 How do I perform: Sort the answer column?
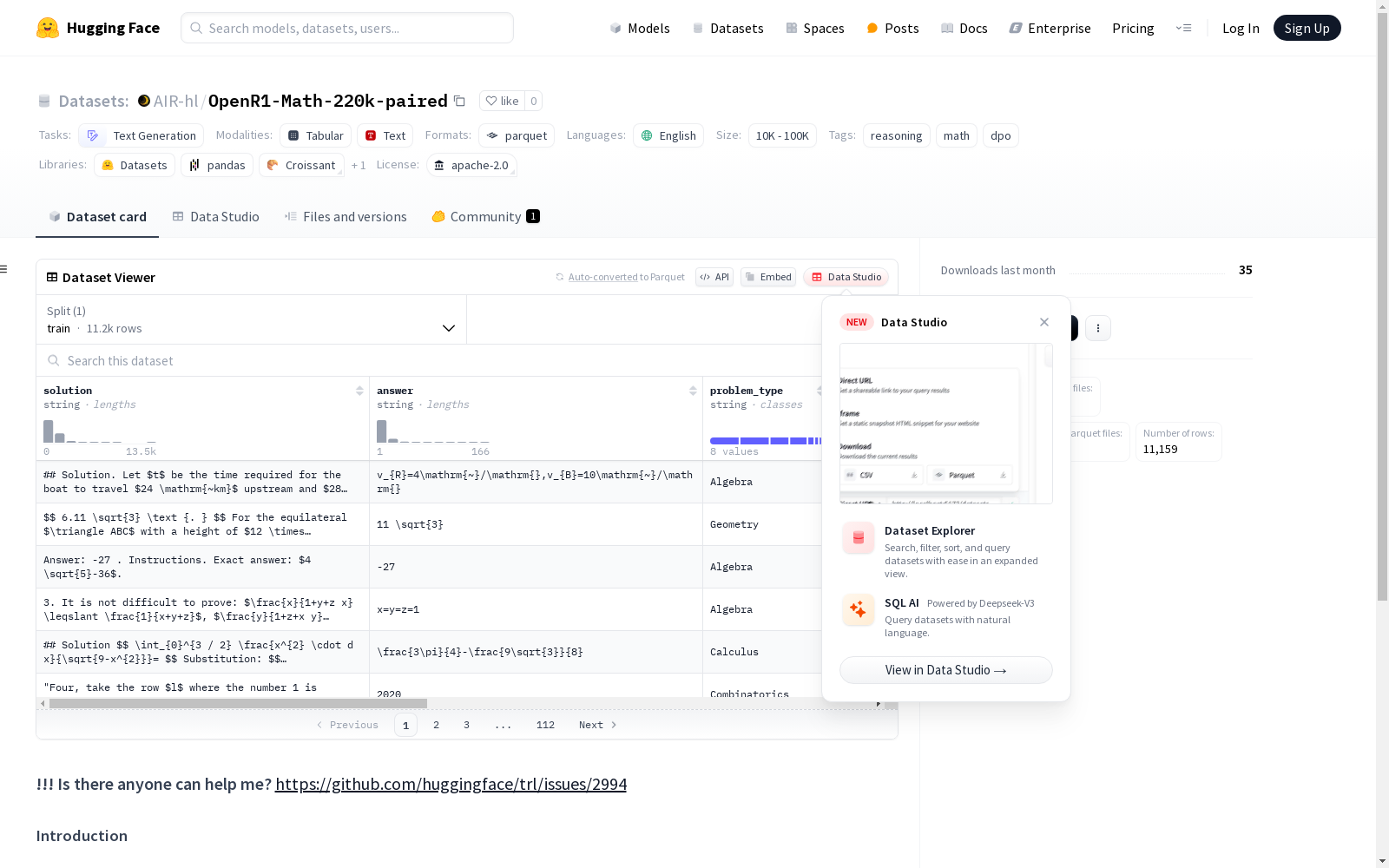tap(693, 391)
